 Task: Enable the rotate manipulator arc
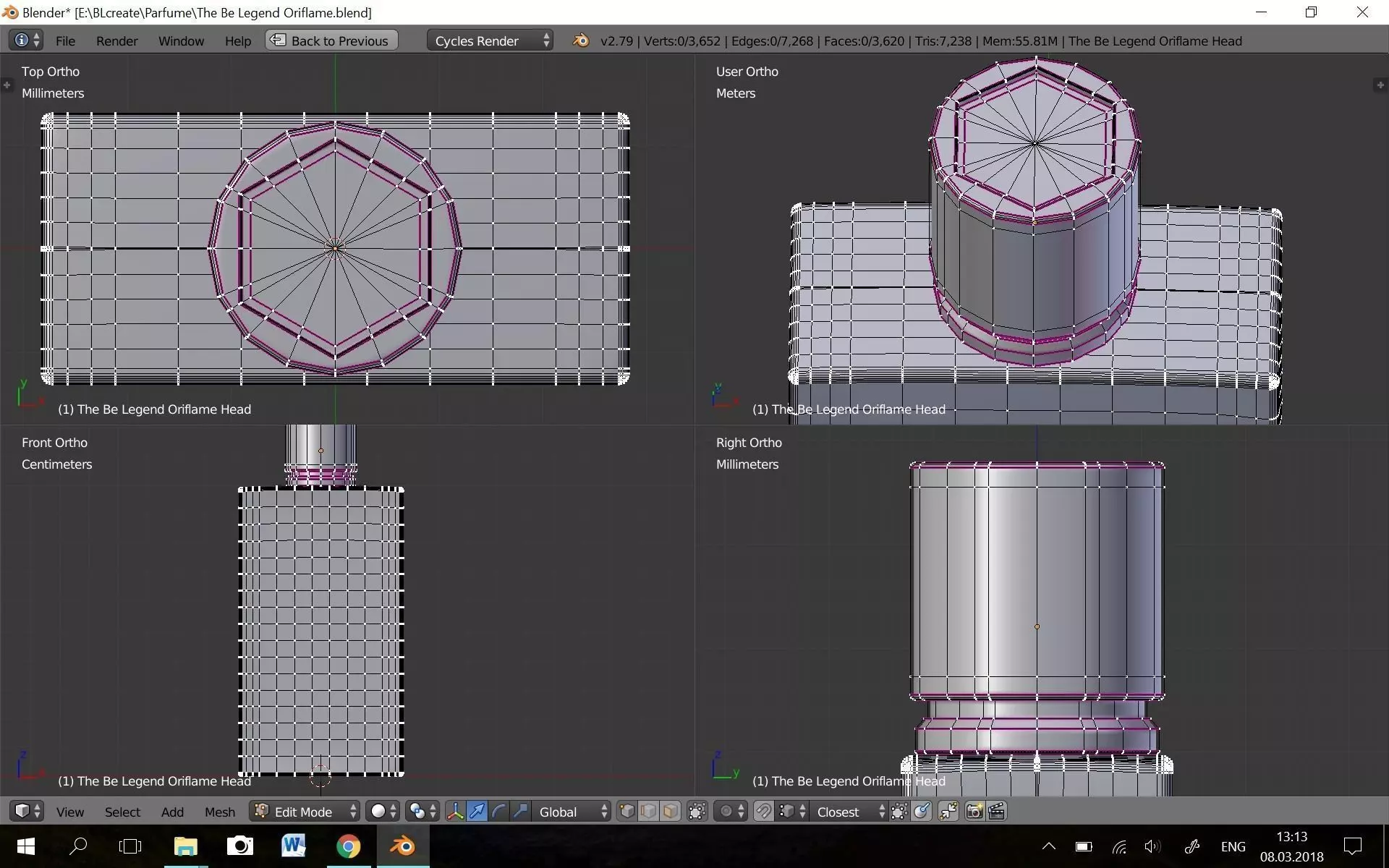click(x=499, y=812)
